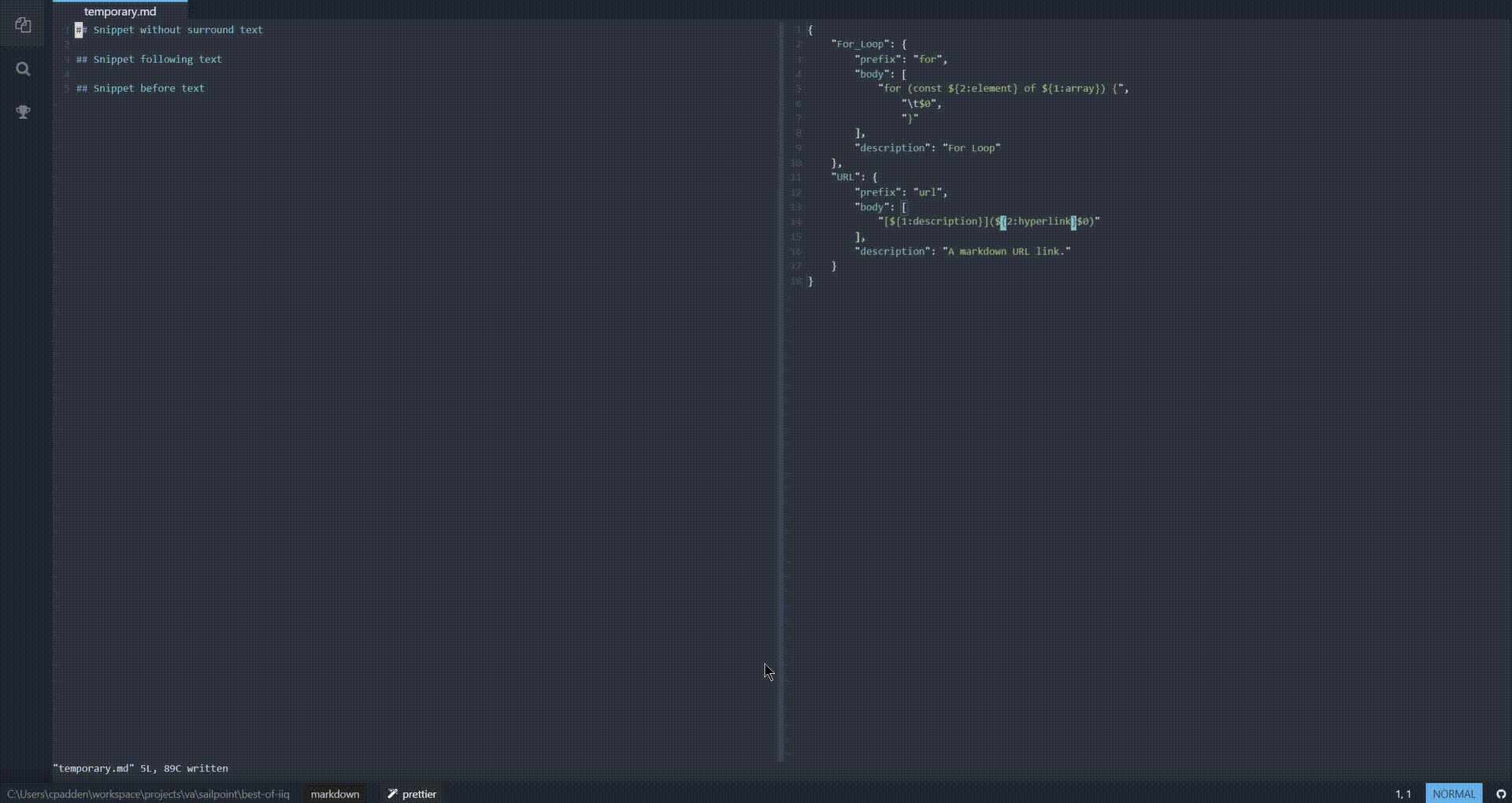Click the "temporary.md" 5L, 89C written message

pos(141,768)
